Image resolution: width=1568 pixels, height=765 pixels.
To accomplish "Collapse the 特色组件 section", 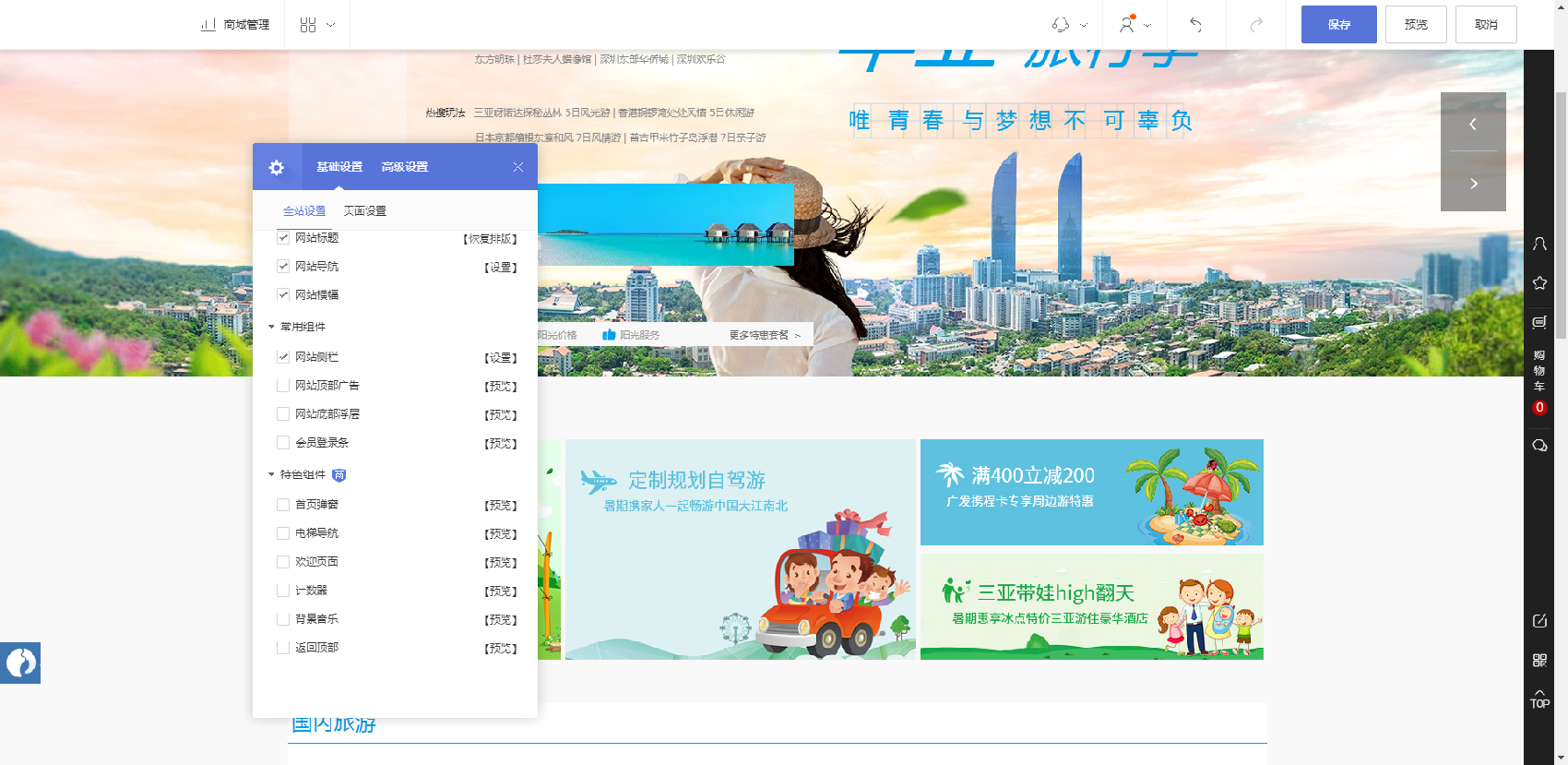I will click(x=272, y=474).
